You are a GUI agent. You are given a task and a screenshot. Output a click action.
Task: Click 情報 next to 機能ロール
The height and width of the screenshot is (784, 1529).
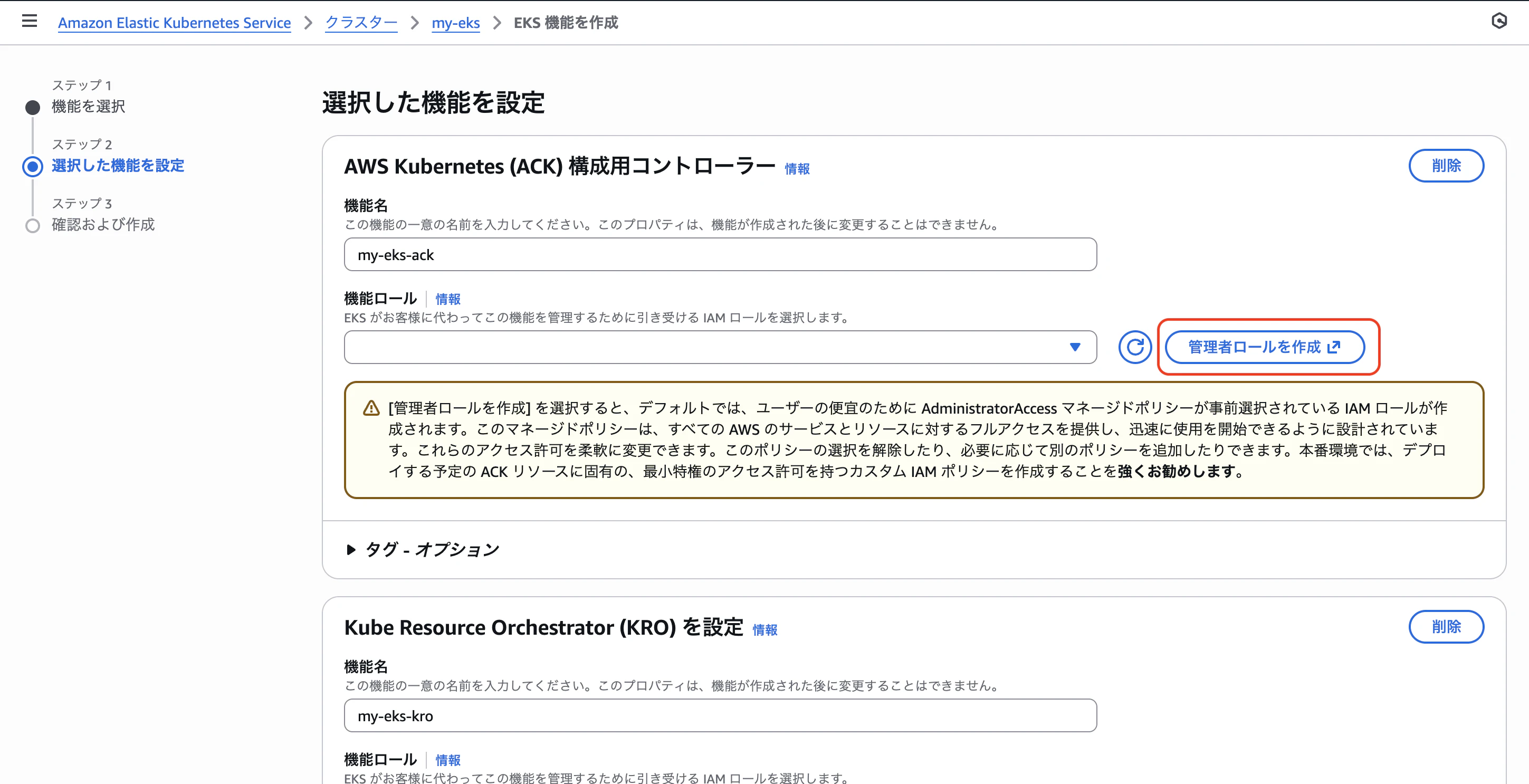pyautogui.click(x=448, y=299)
